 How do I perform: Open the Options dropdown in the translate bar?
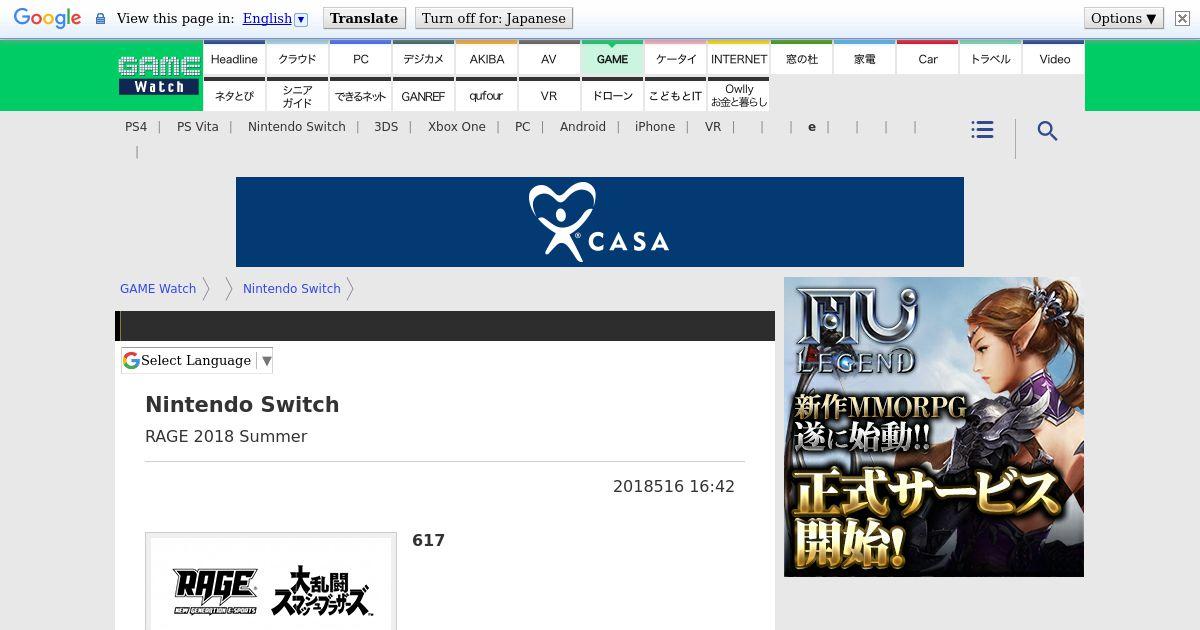[x=1124, y=18]
